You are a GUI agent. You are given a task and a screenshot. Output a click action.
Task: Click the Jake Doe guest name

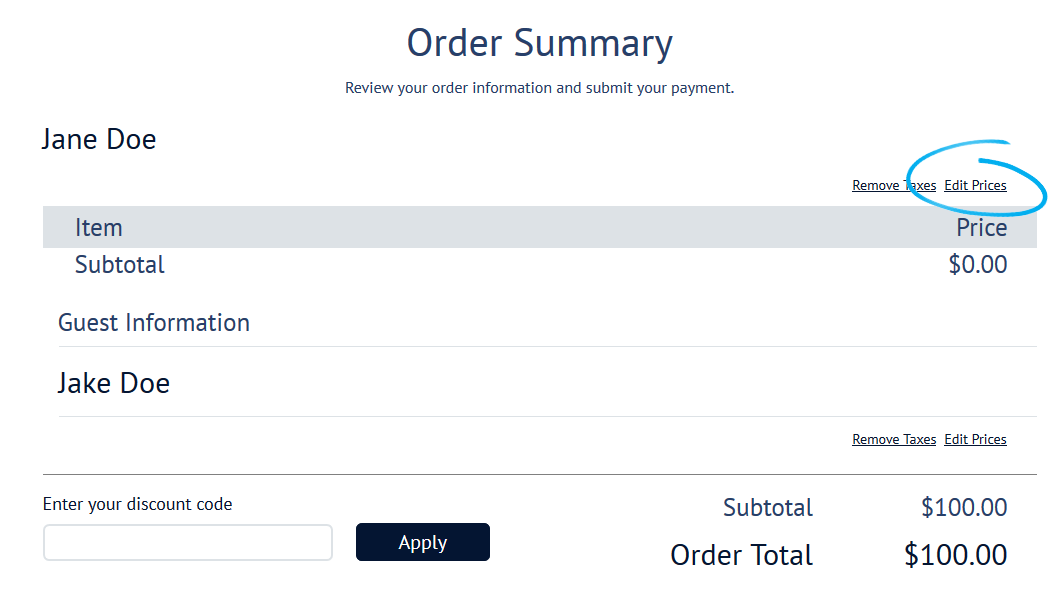(x=113, y=383)
